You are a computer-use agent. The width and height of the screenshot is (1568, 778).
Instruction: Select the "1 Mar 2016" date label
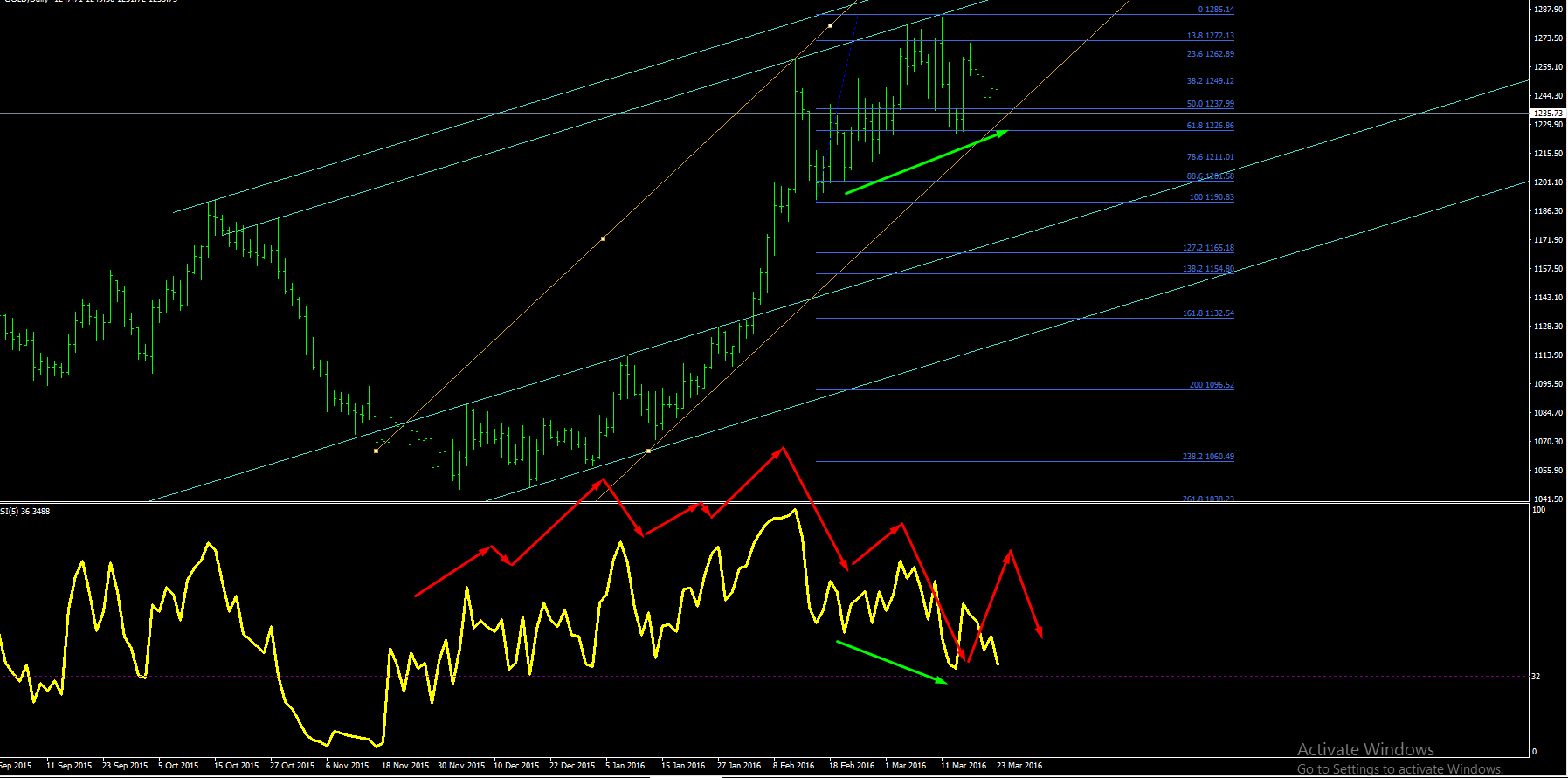(x=906, y=766)
